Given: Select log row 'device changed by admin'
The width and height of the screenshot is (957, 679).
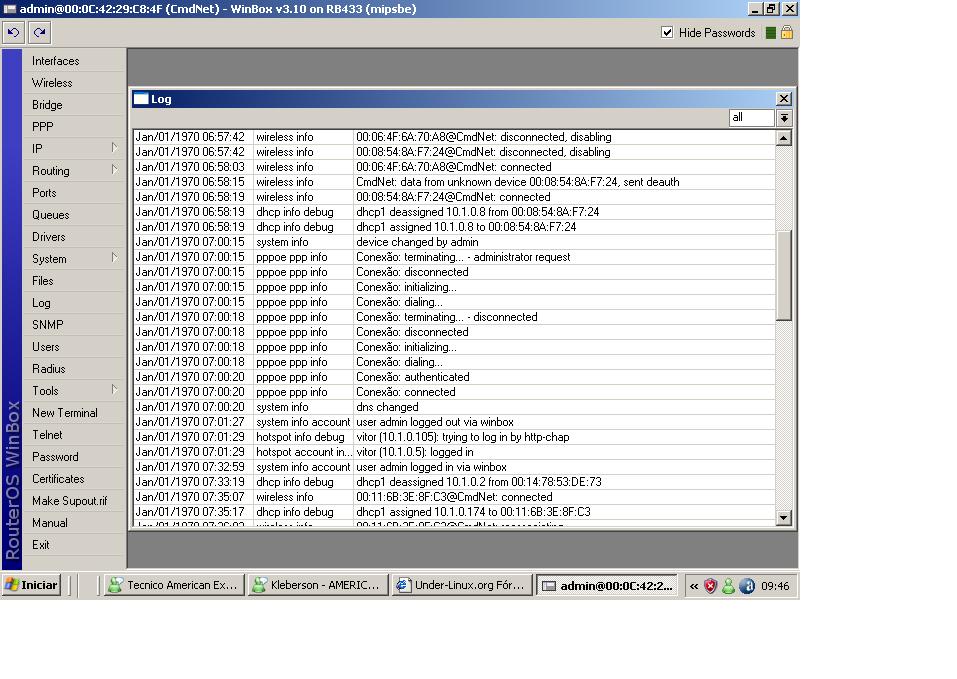Looking at the screenshot, I should pos(454,242).
